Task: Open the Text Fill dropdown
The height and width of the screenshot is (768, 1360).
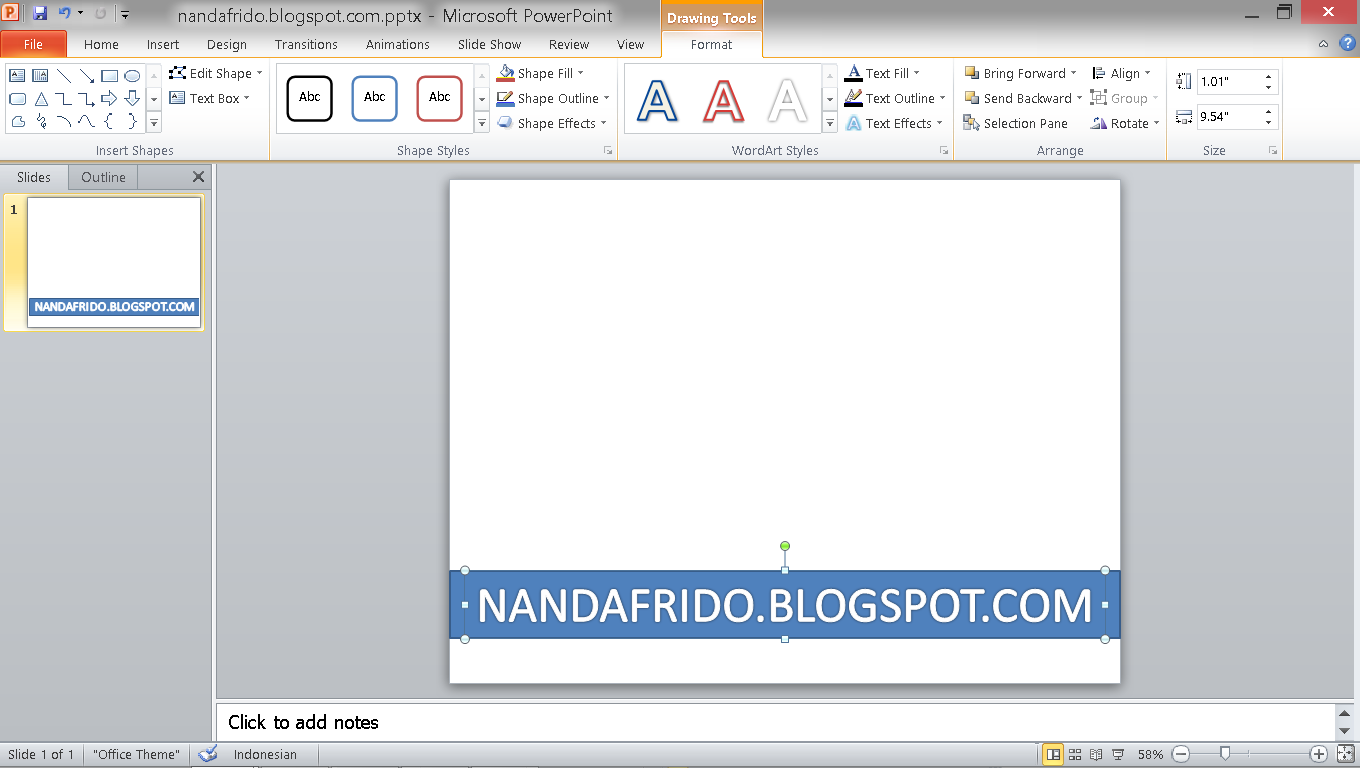Action: 882,73
